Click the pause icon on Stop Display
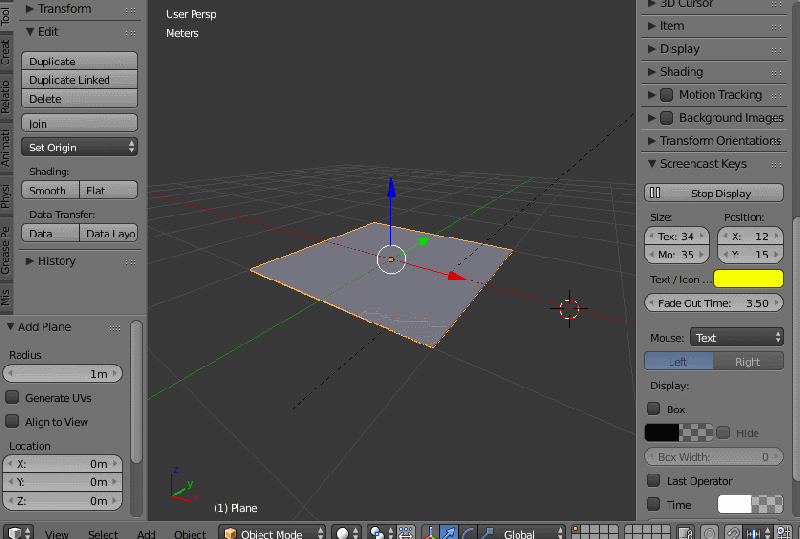This screenshot has width=800, height=539. tap(655, 193)
